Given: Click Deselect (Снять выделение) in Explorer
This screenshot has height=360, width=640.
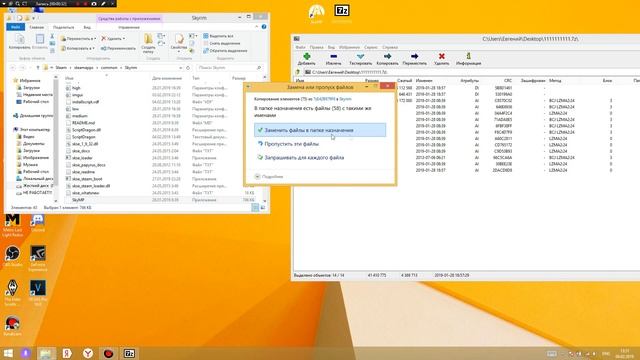Looking at the screenshot, I should click(221, 43).
